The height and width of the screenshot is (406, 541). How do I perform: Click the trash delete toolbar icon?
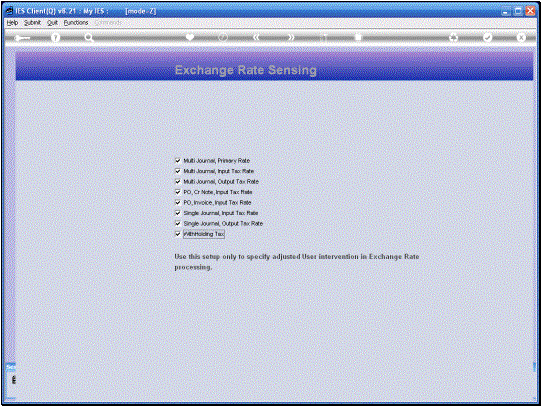click(358, 37)
